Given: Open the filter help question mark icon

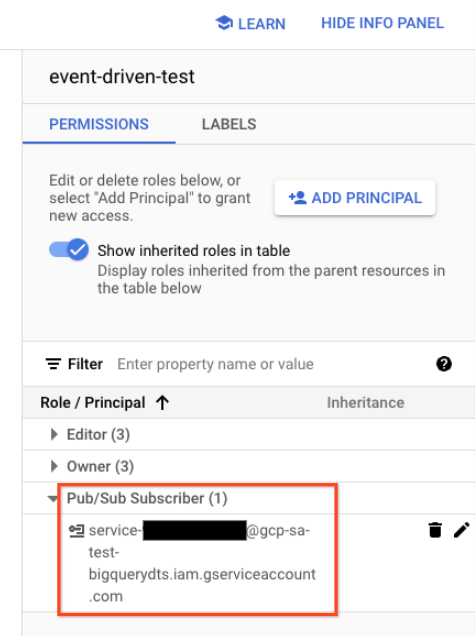Looking at the screenshot, I should 444,364.
